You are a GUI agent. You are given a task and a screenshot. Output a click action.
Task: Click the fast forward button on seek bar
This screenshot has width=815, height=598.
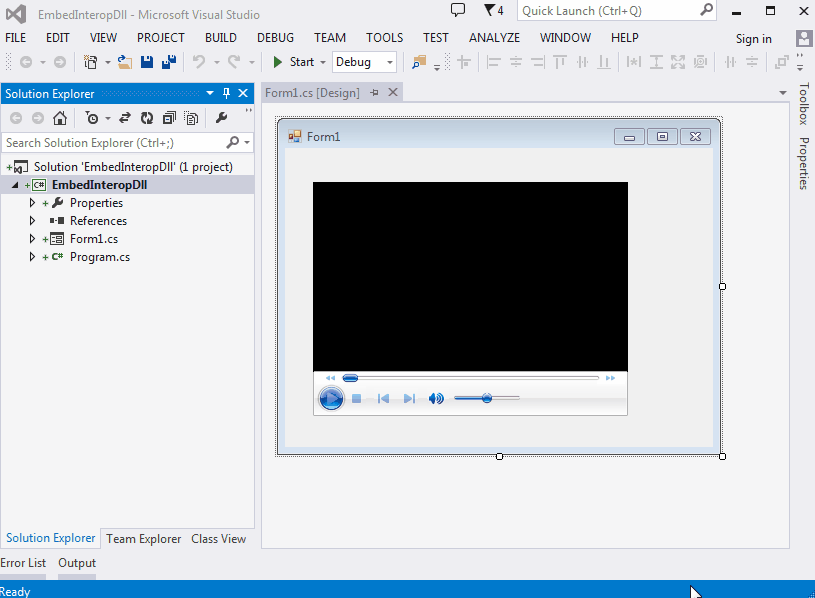tap(610, 378)
